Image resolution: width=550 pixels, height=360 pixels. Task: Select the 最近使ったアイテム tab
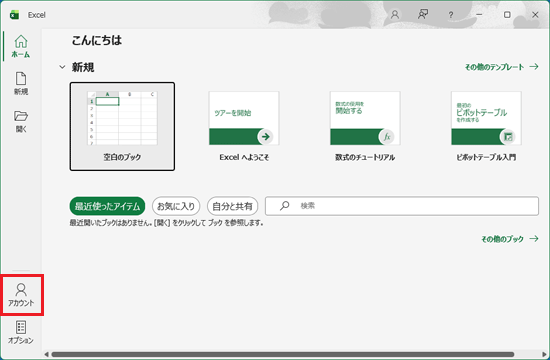pos(107,206)
